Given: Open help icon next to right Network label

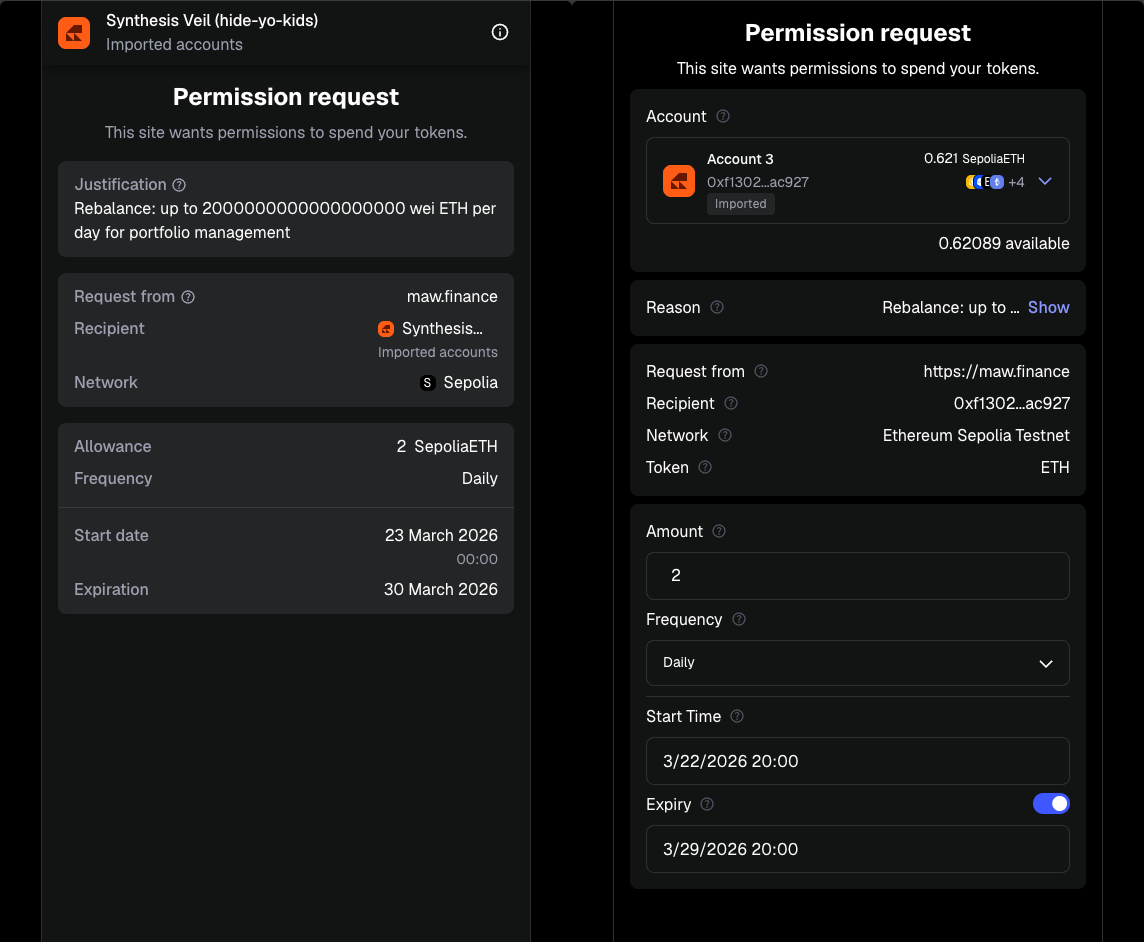Looking at the screenshot, I should pos(724,436).
